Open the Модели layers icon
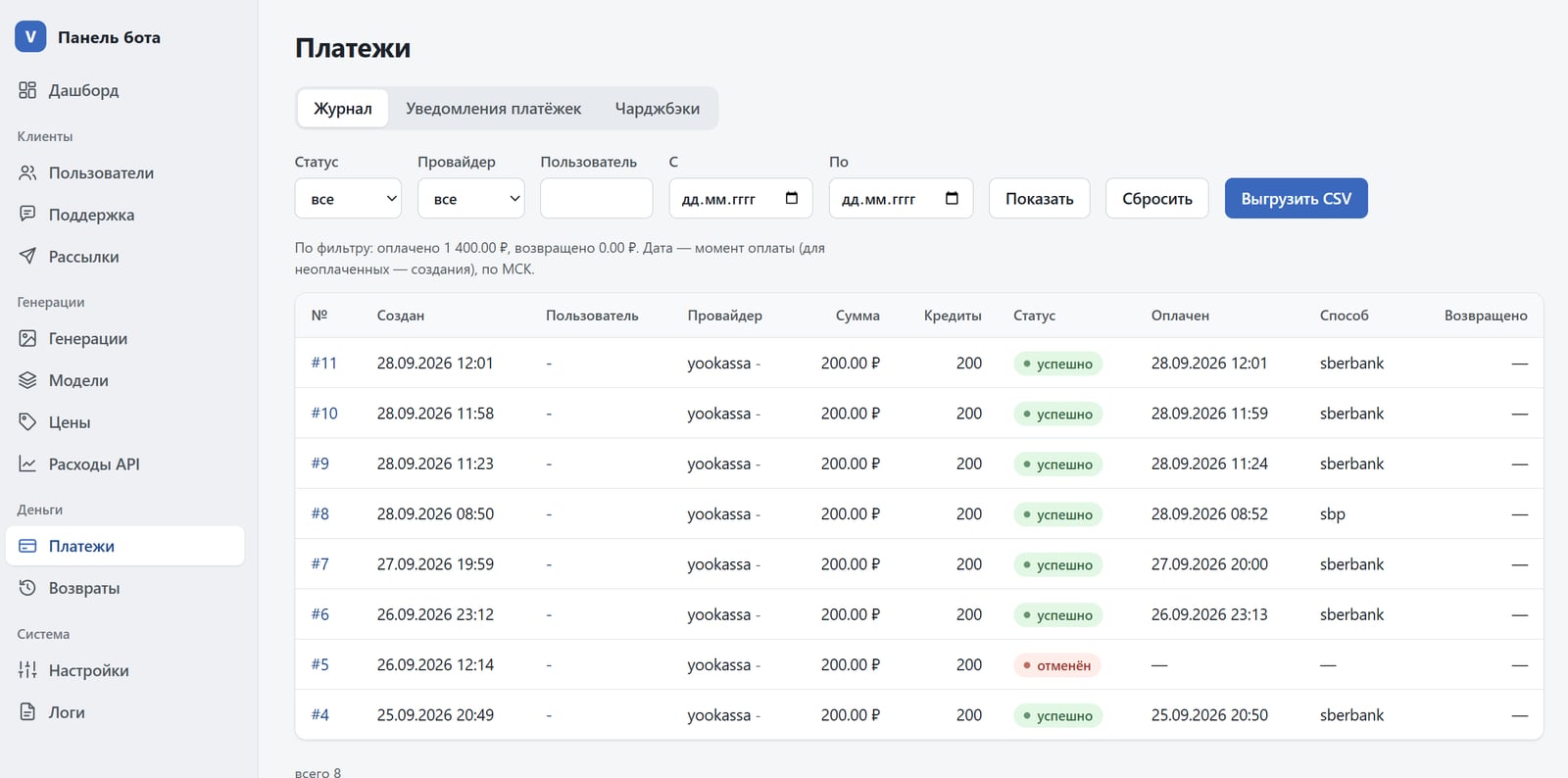Viewport: 1568px width, 778px height. [27, 380]
